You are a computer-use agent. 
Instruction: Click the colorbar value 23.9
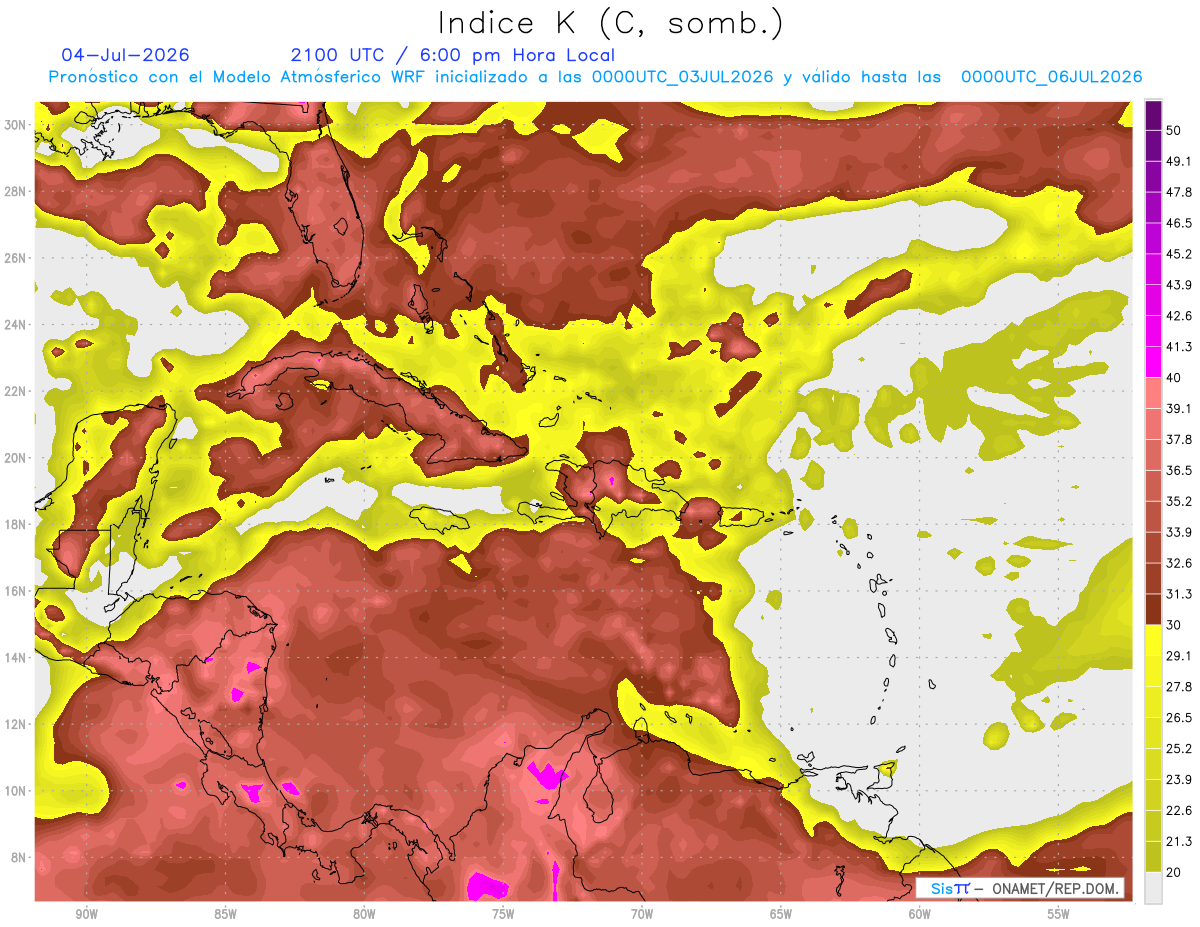1179,779
